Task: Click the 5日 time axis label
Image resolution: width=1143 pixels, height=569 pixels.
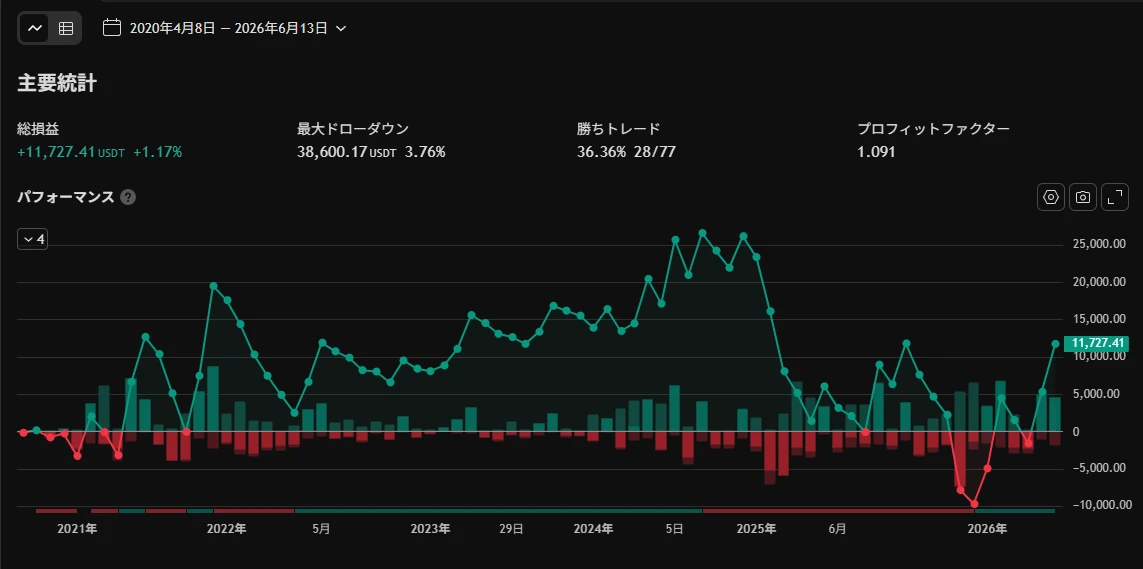Action: coord(674,529)
